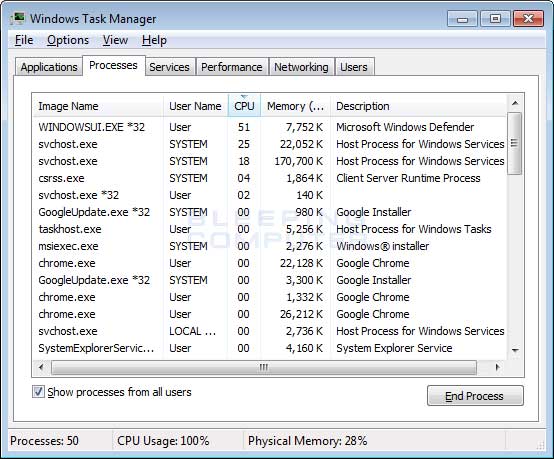Click Processes: 50 in status bar
The width and height of the screenshot is (554, 459).
45,441
